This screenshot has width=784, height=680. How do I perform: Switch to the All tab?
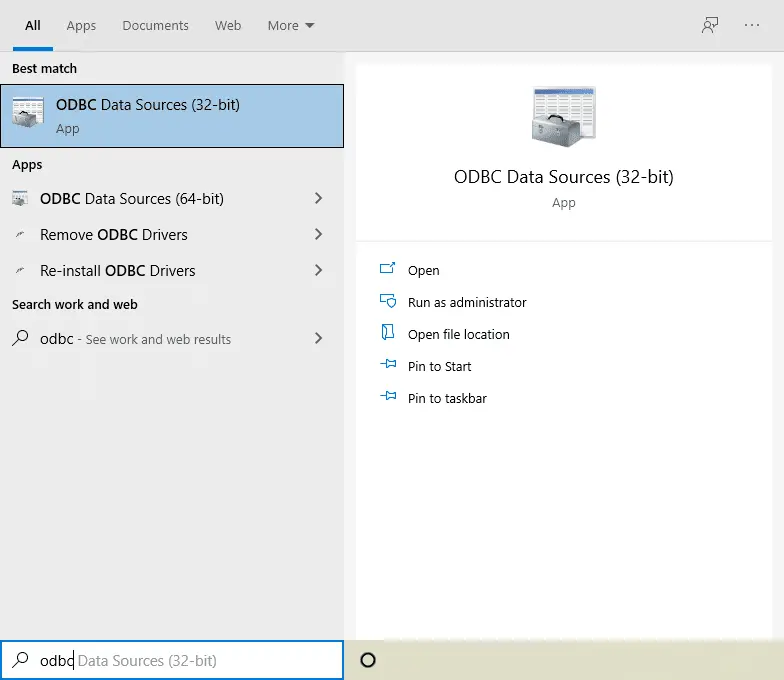[32, 26]
